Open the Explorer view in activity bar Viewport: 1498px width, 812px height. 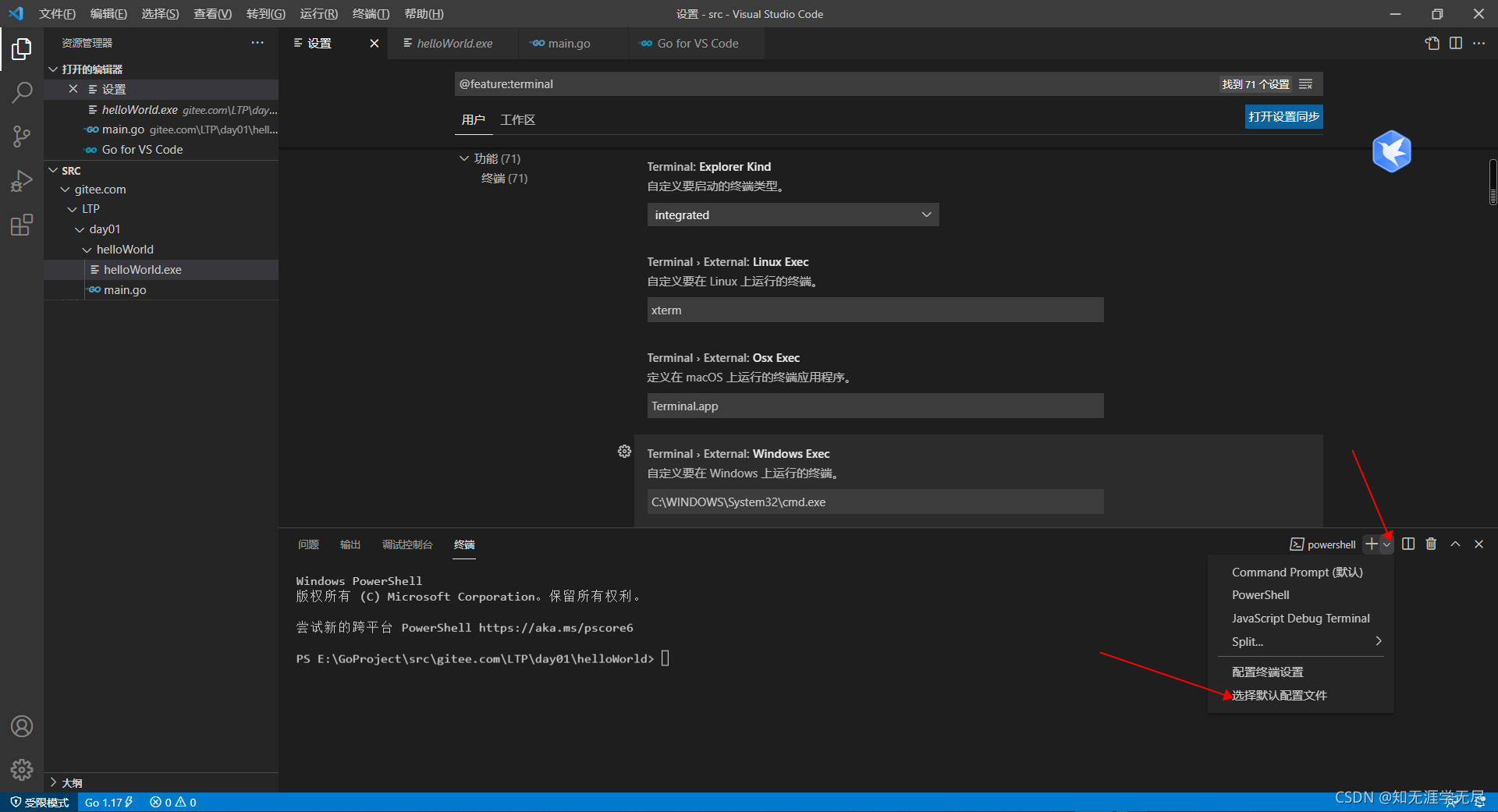(22, 49)
